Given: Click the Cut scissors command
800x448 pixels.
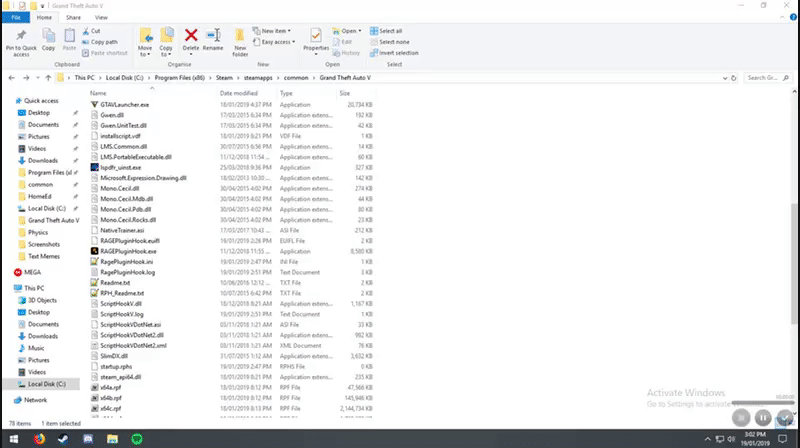Looking at the screenshot, I should click(x=91, y=31).
